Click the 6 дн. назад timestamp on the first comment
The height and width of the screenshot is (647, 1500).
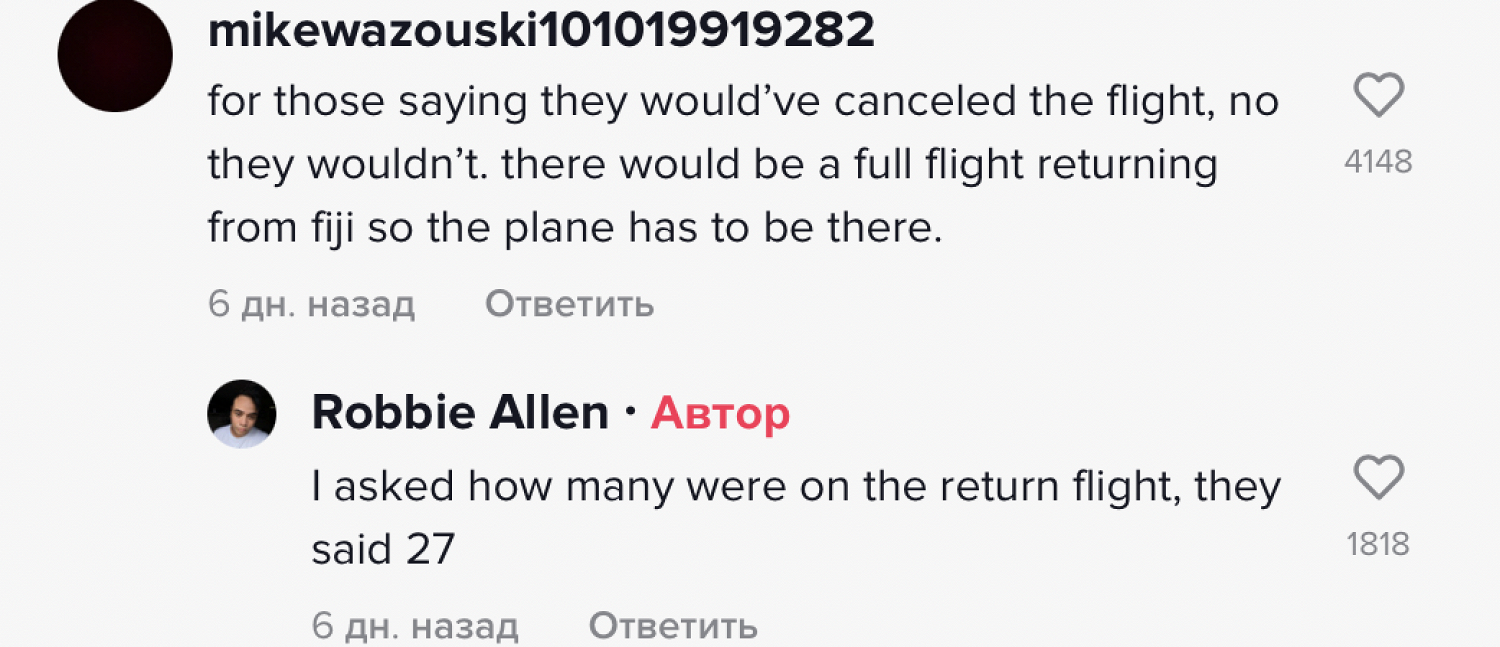(311, 304)
